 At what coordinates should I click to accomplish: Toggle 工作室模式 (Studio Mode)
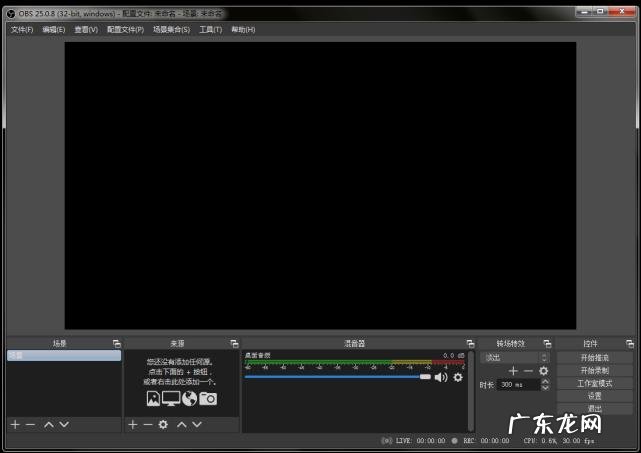(x=595, y=383)
